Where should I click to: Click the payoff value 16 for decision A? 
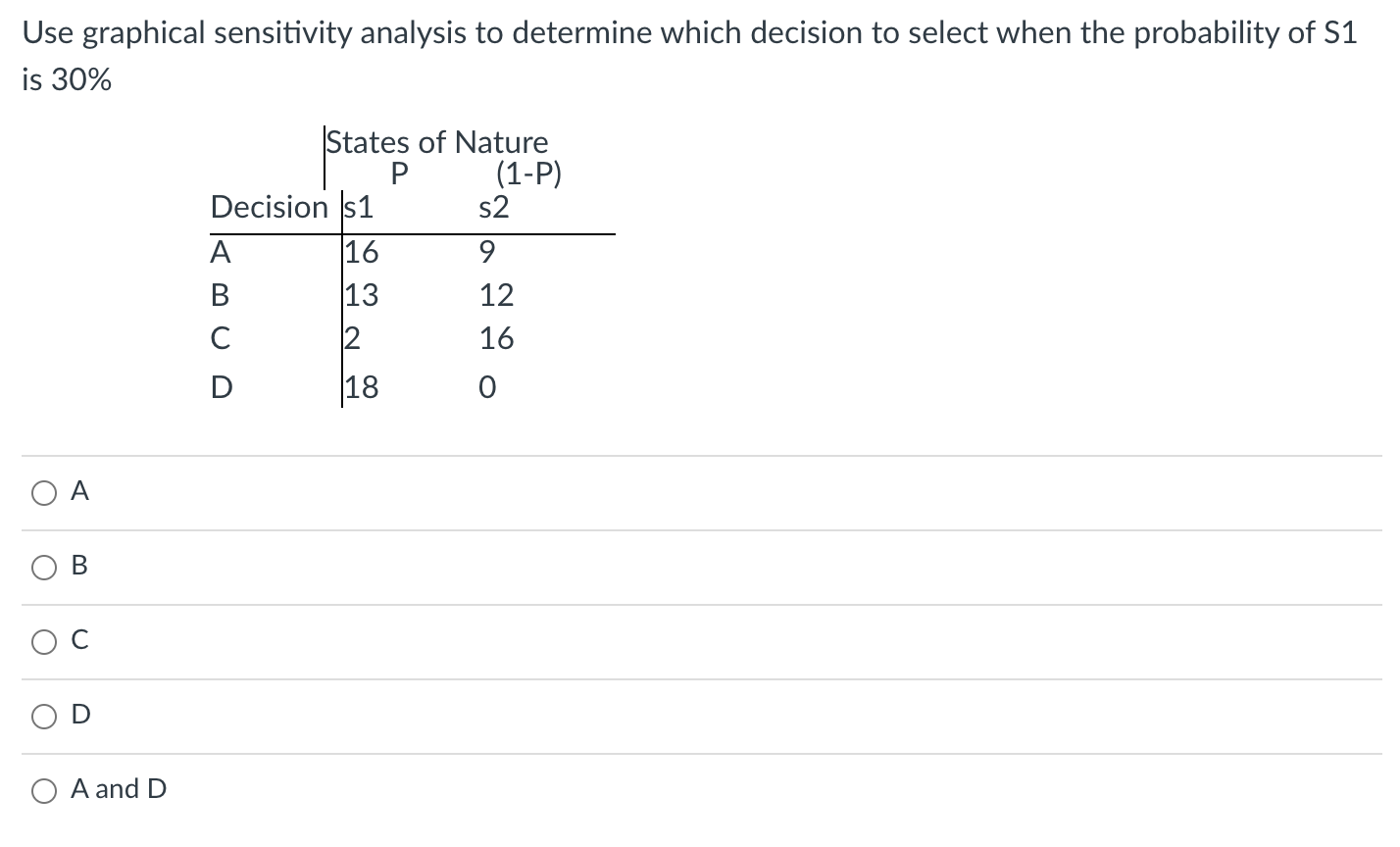click(362, 253)
